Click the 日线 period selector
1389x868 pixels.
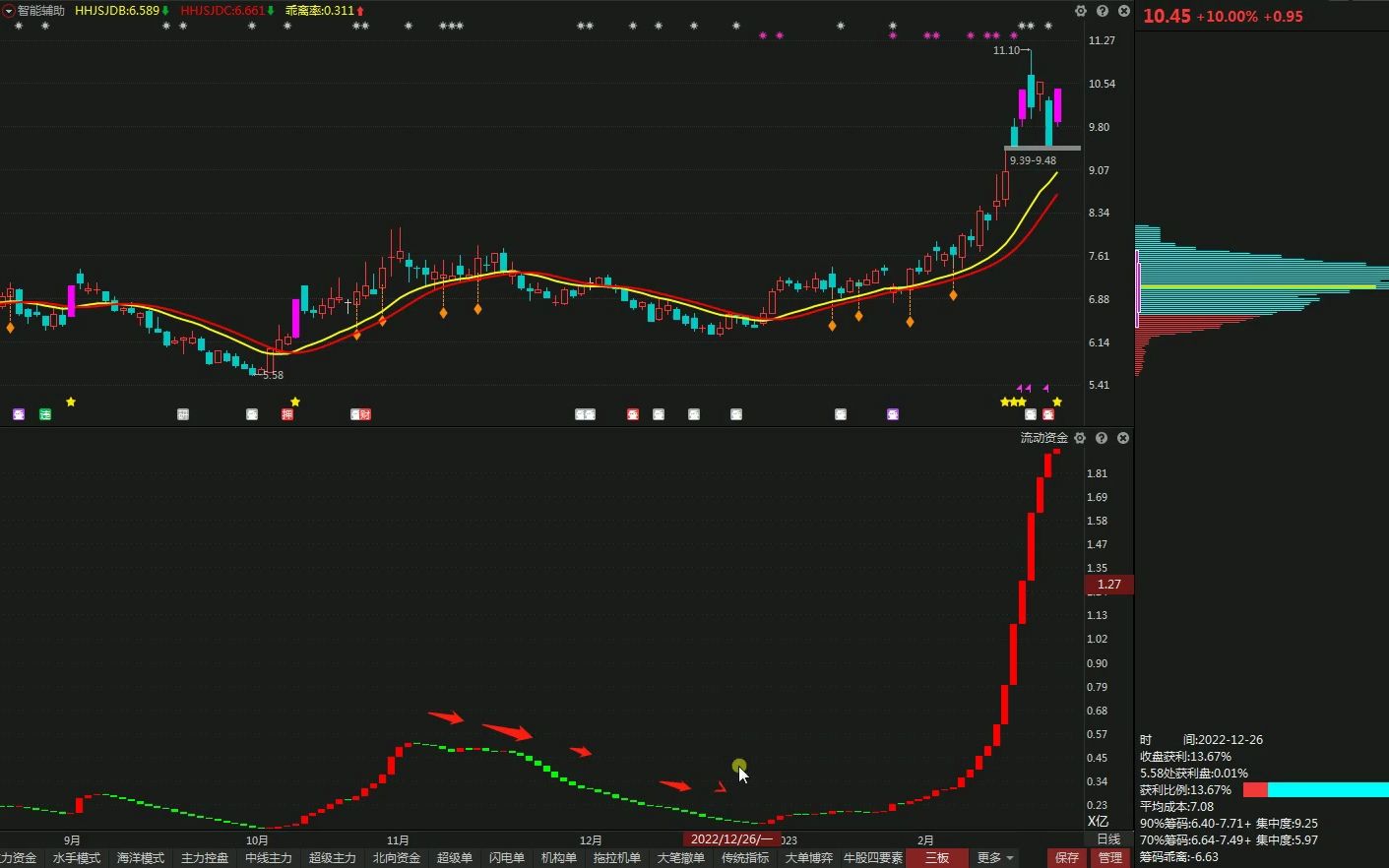click(1108, 839)
